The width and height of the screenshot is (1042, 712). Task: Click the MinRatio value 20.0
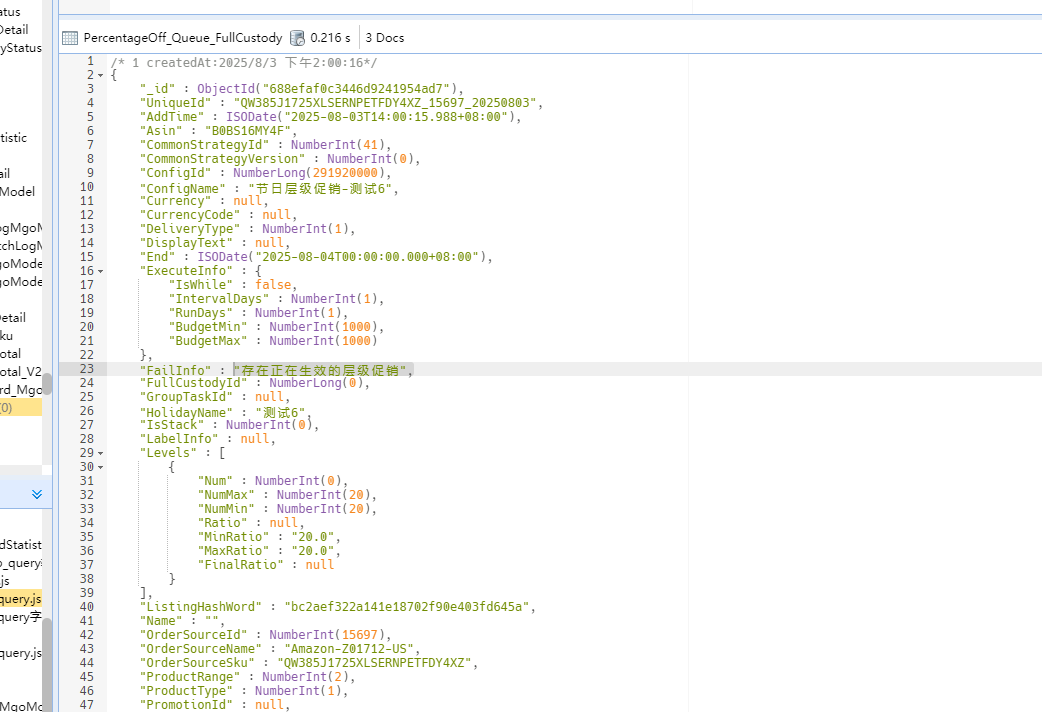click(x=312, y=536)
